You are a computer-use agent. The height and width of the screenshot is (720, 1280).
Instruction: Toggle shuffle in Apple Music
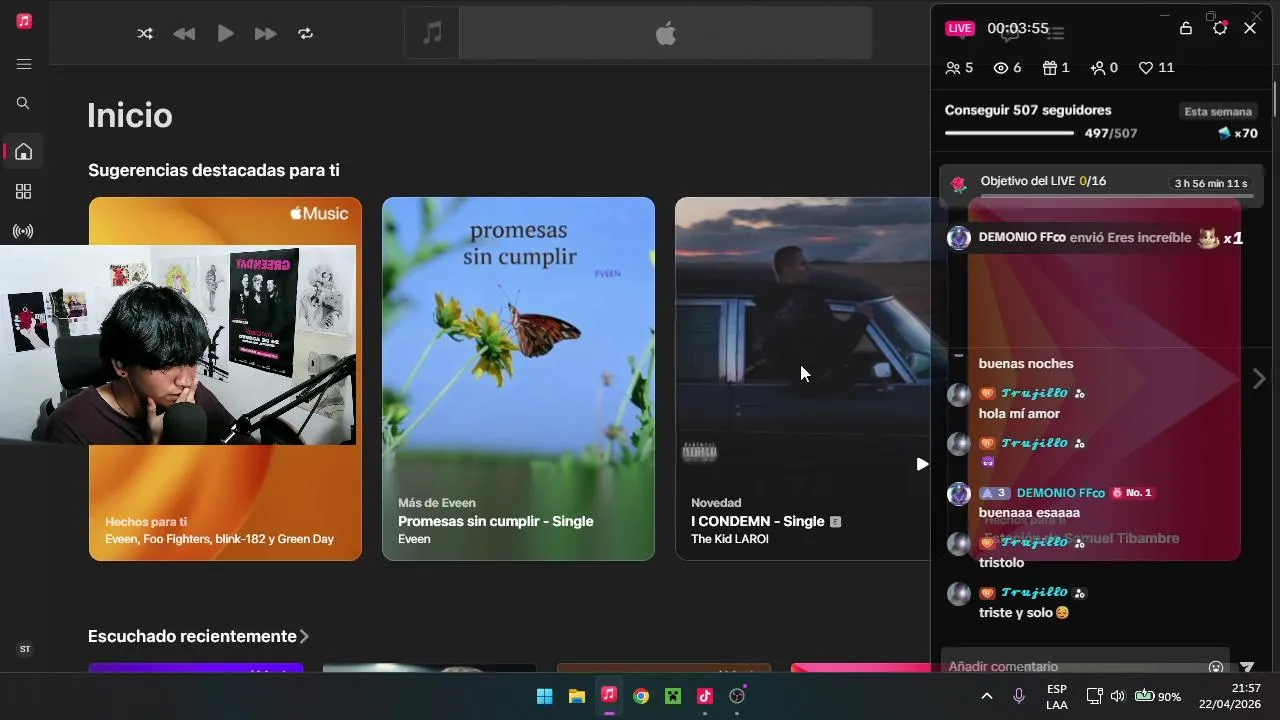click(x=145, y=33)
